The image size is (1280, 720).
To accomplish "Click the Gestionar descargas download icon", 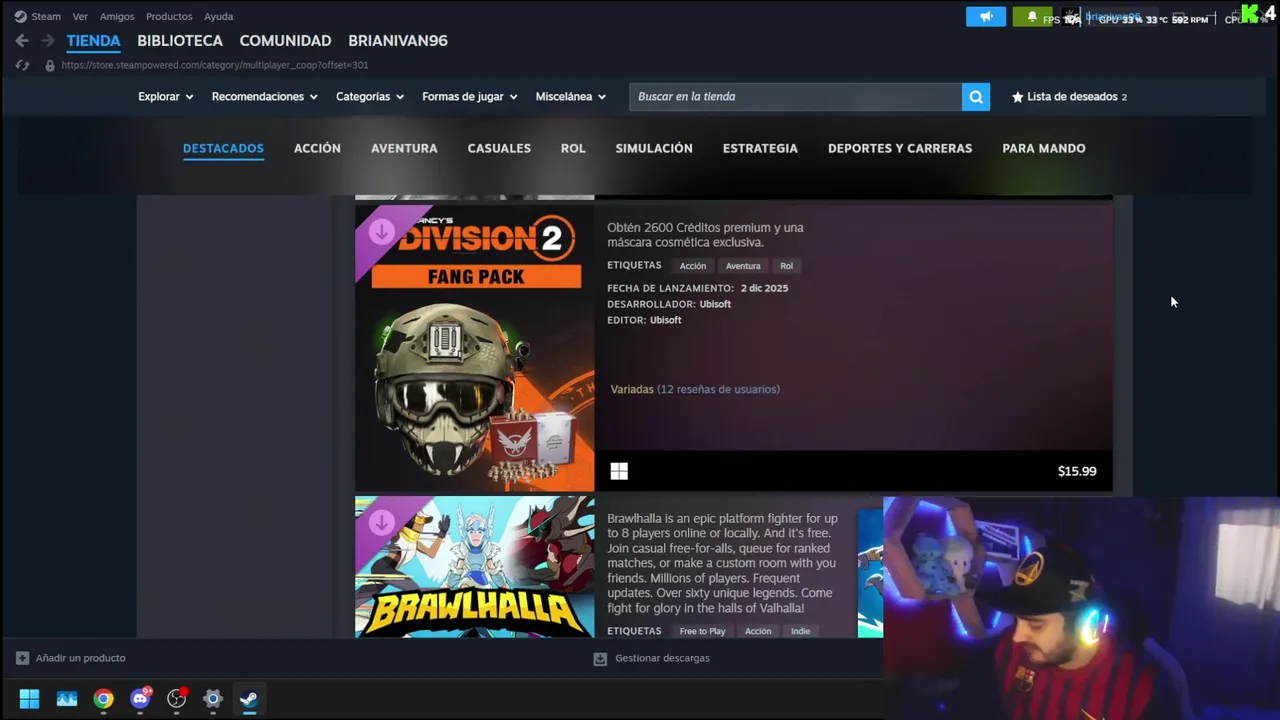I will 600,658.
